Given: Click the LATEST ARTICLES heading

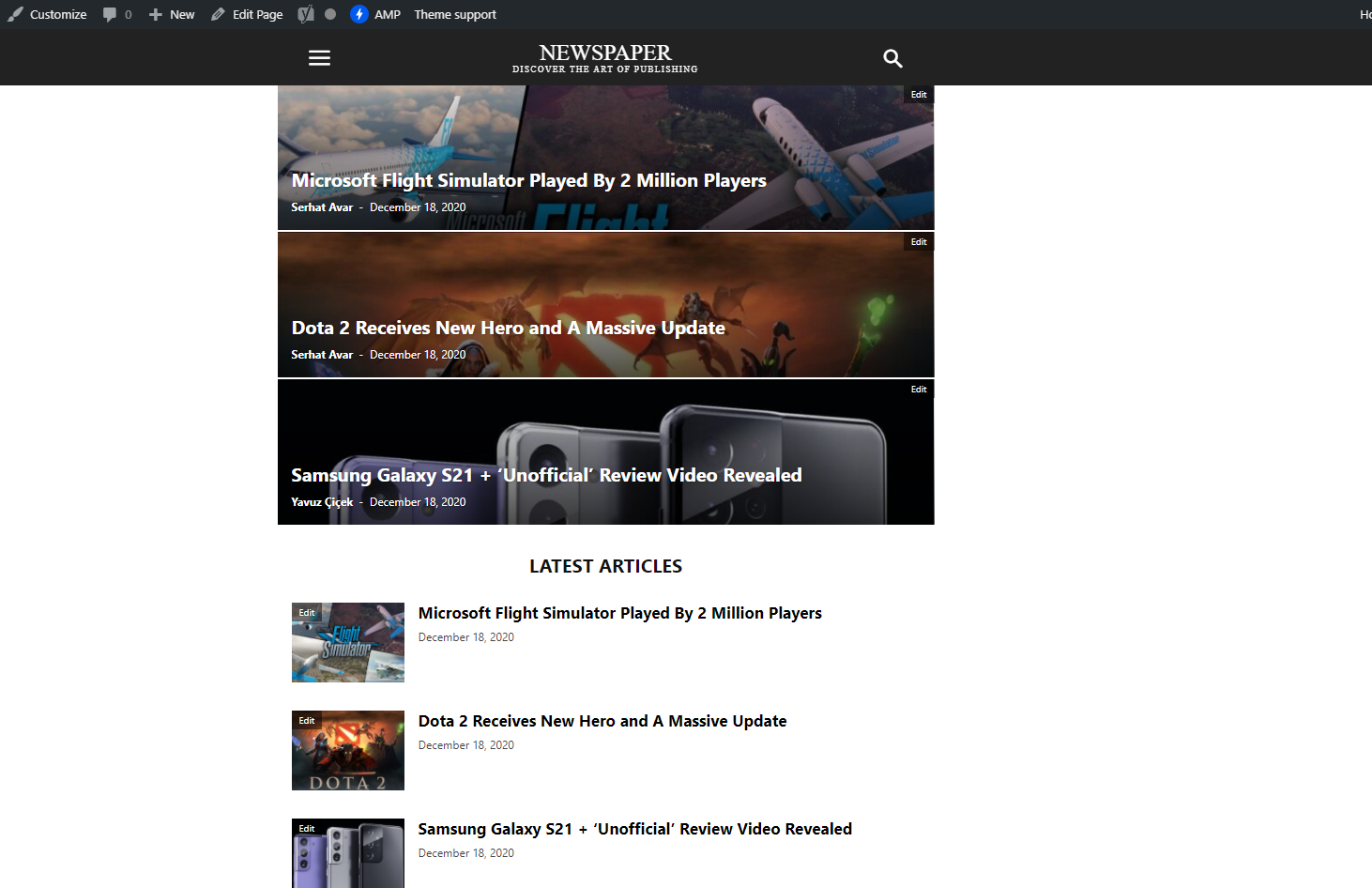Looking at the screenshot, I should click(605, 566).
